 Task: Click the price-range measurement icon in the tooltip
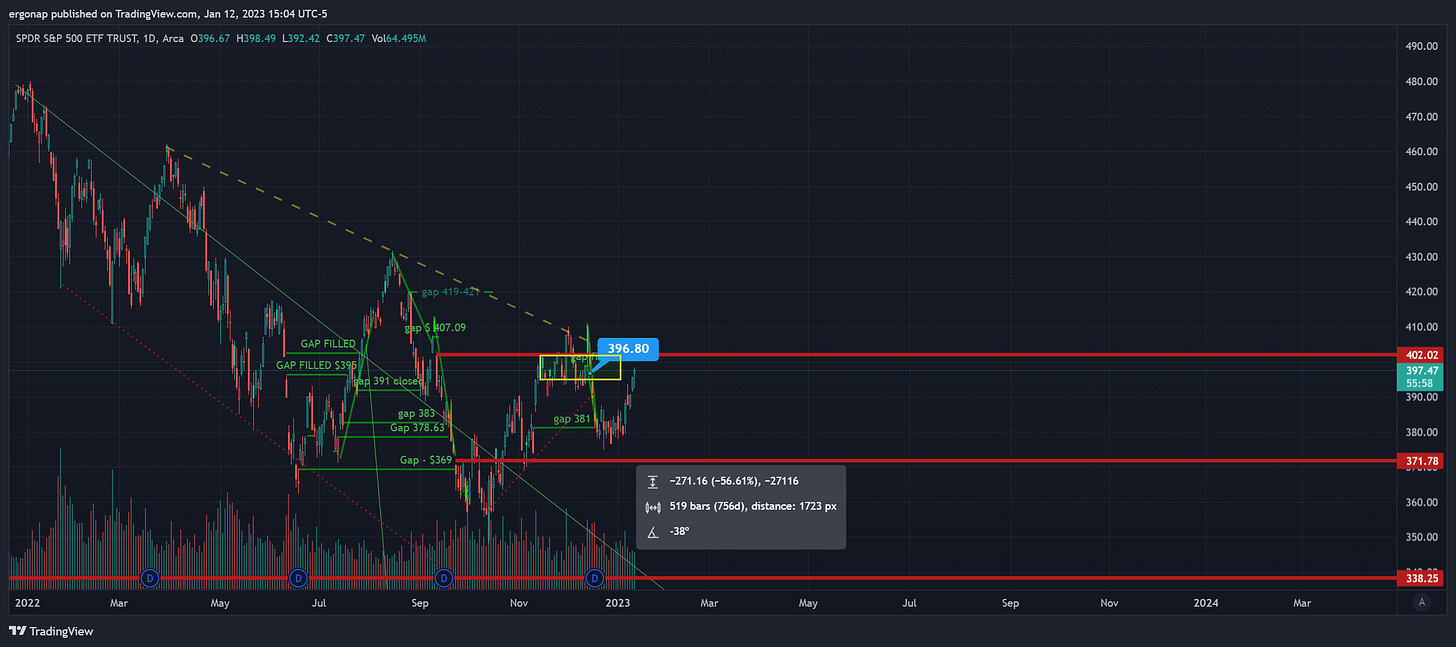coord(652,481)
